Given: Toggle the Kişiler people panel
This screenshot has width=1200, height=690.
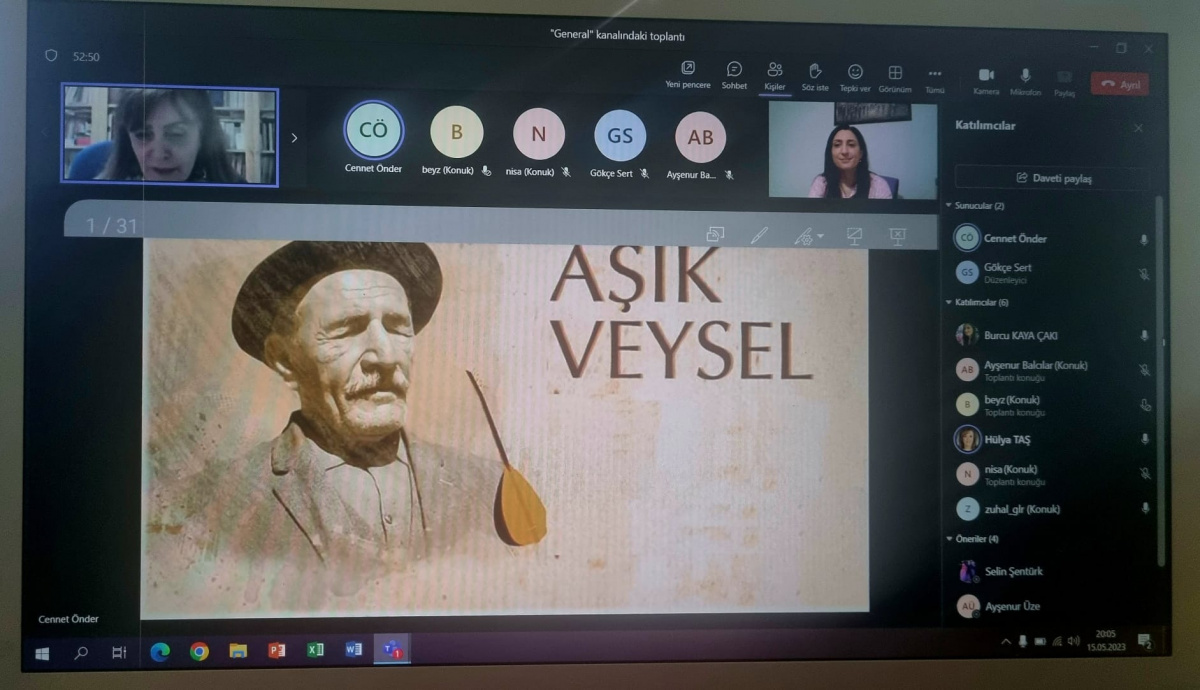Looking at the screenshot, I should click(775, 76).
